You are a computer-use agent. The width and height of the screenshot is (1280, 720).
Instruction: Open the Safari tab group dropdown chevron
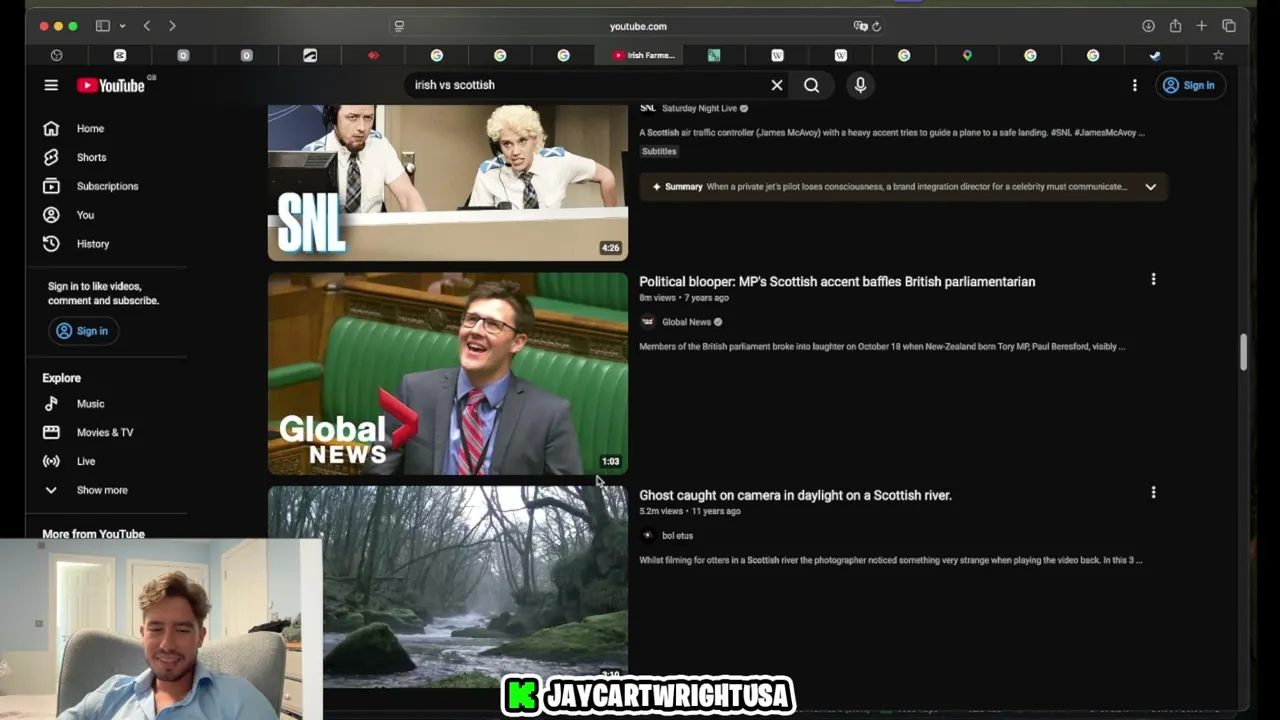122,26
